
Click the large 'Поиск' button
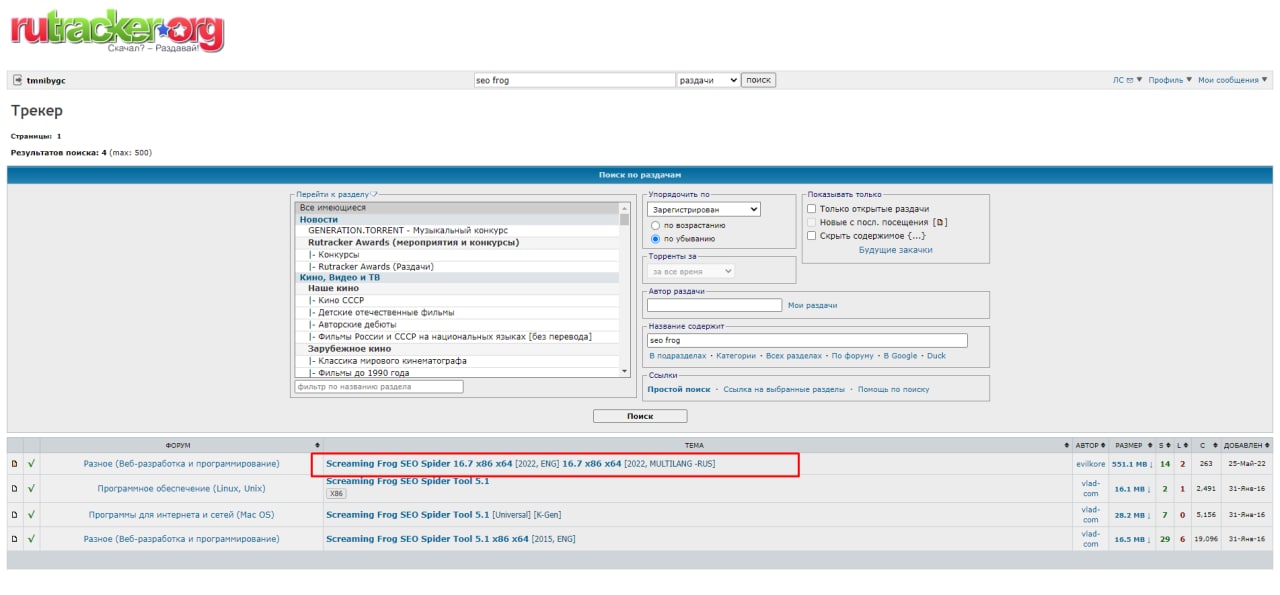point(640,416)
